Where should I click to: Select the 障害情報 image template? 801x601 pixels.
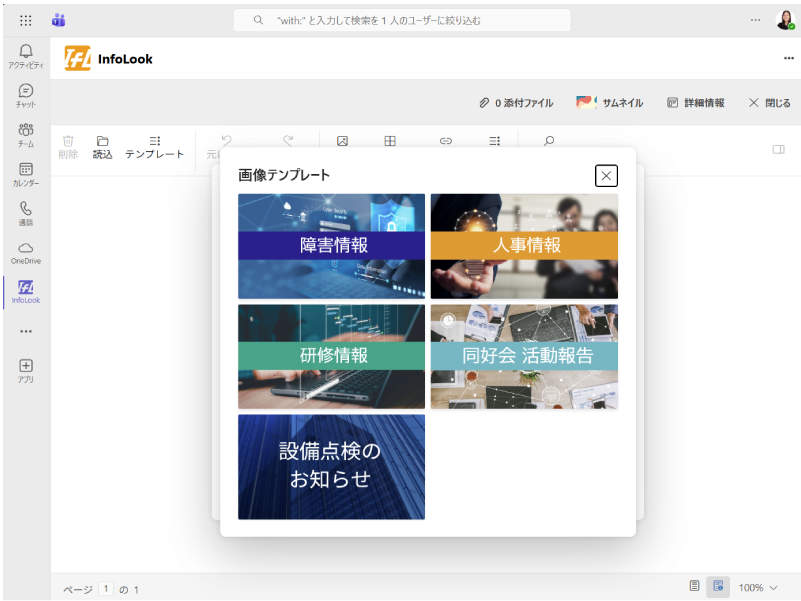(331, 246)
